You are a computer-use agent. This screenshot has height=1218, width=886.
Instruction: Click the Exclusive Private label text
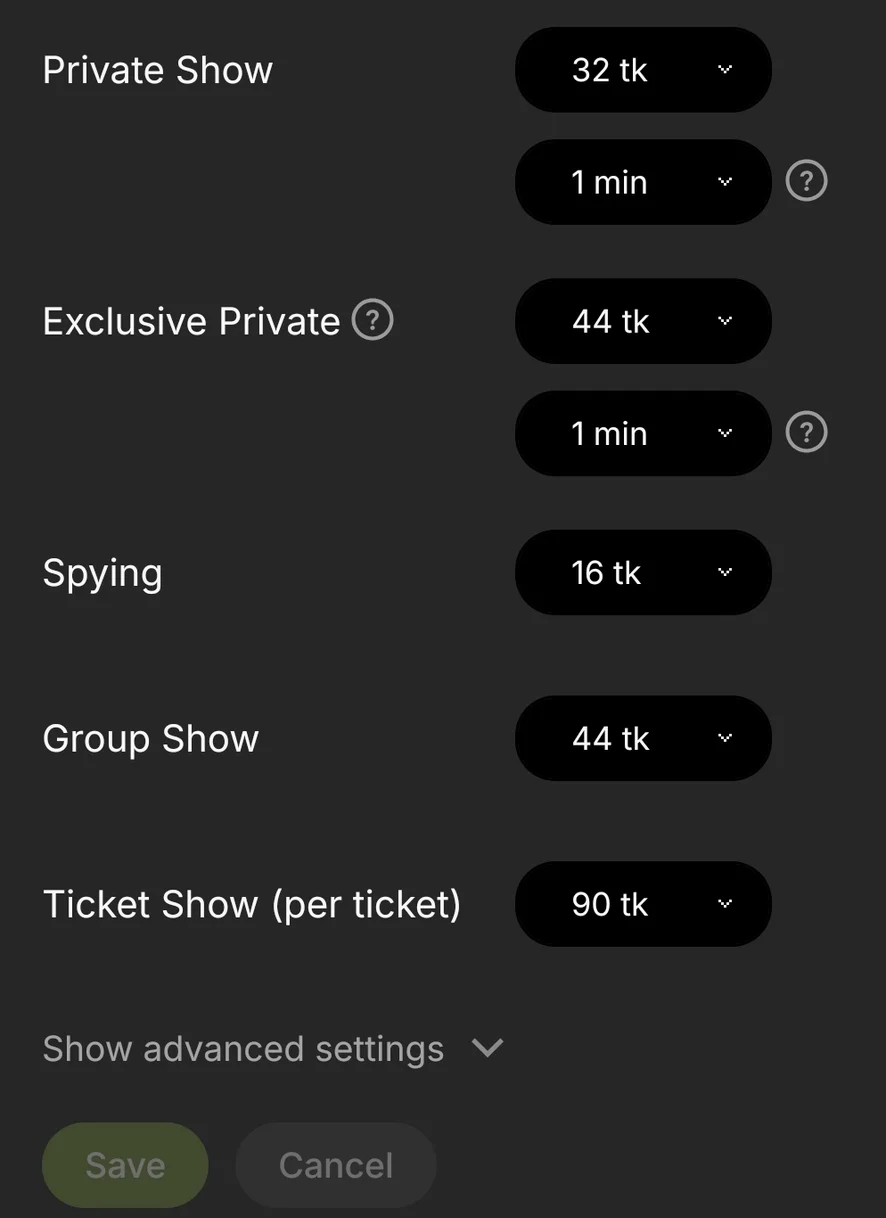point(191,321)
